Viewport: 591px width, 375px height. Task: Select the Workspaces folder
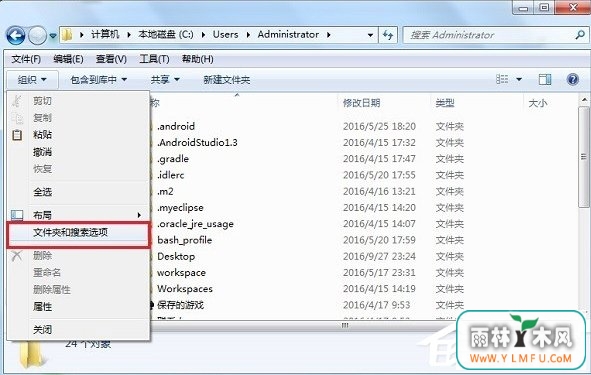click(185, 289)
